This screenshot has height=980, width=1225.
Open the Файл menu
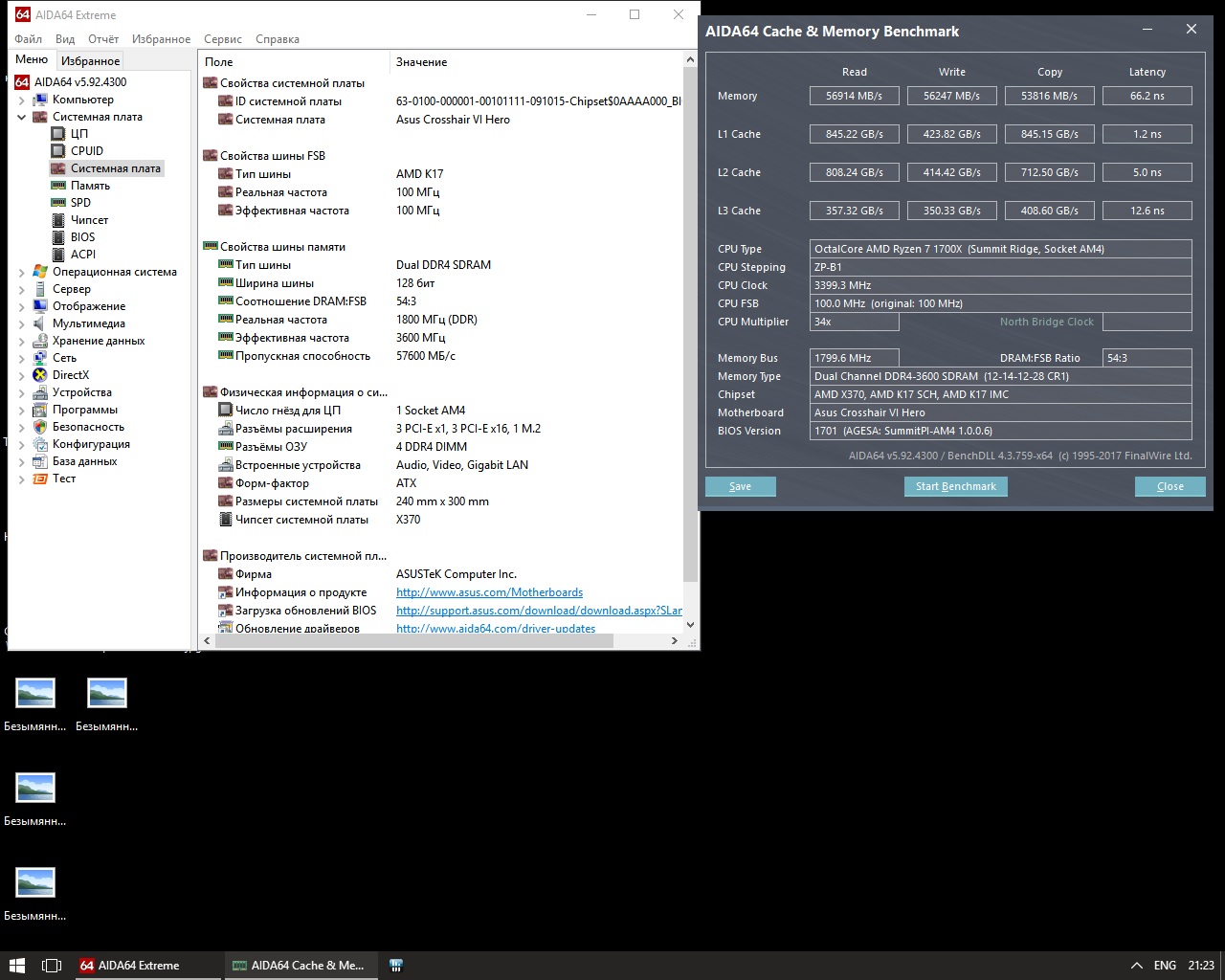(x=29, y=39)
